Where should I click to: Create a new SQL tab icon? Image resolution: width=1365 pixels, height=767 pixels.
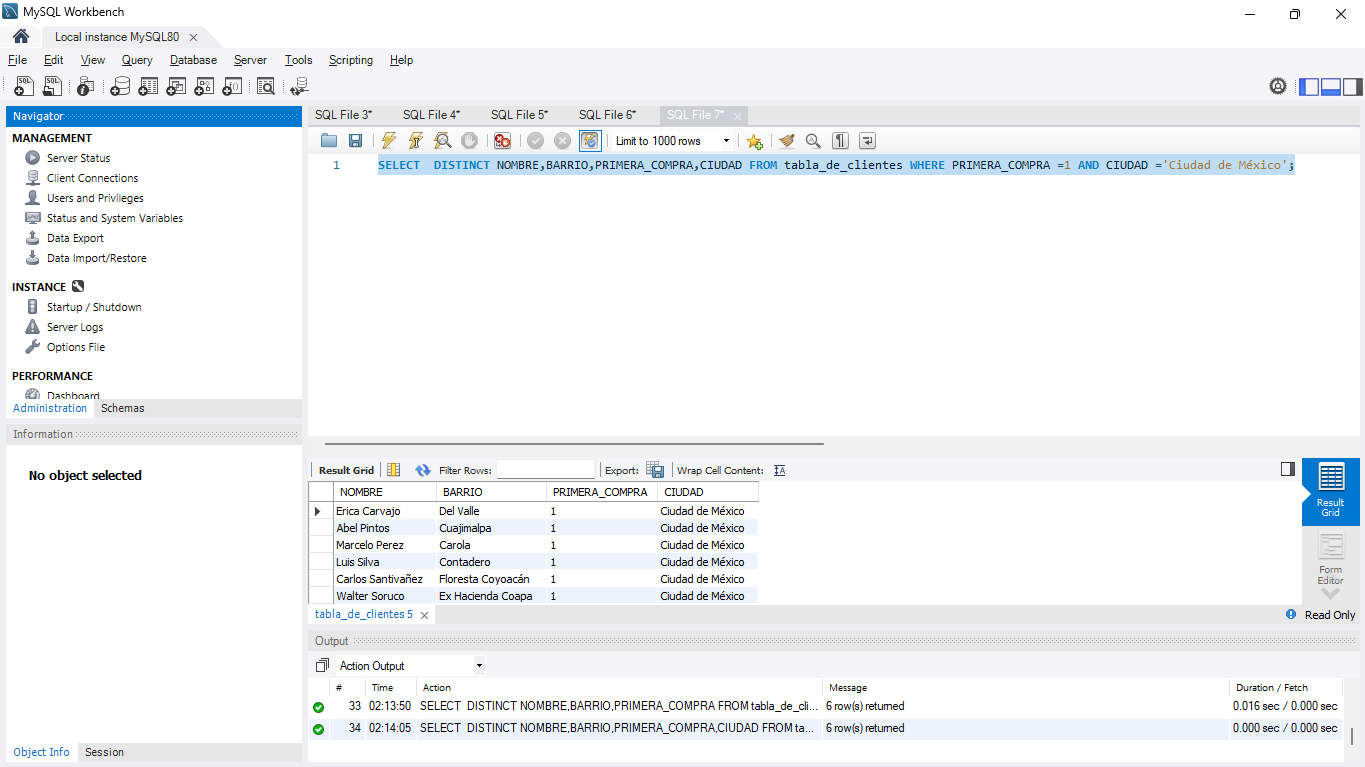click(x=24, y=87)
